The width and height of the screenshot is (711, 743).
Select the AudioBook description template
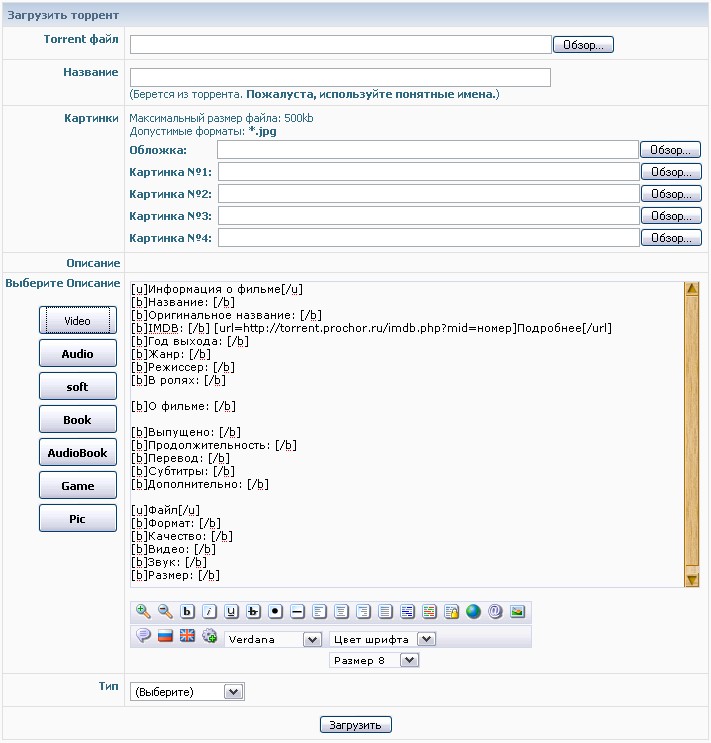pyautogui.click(x=78, y=453)
